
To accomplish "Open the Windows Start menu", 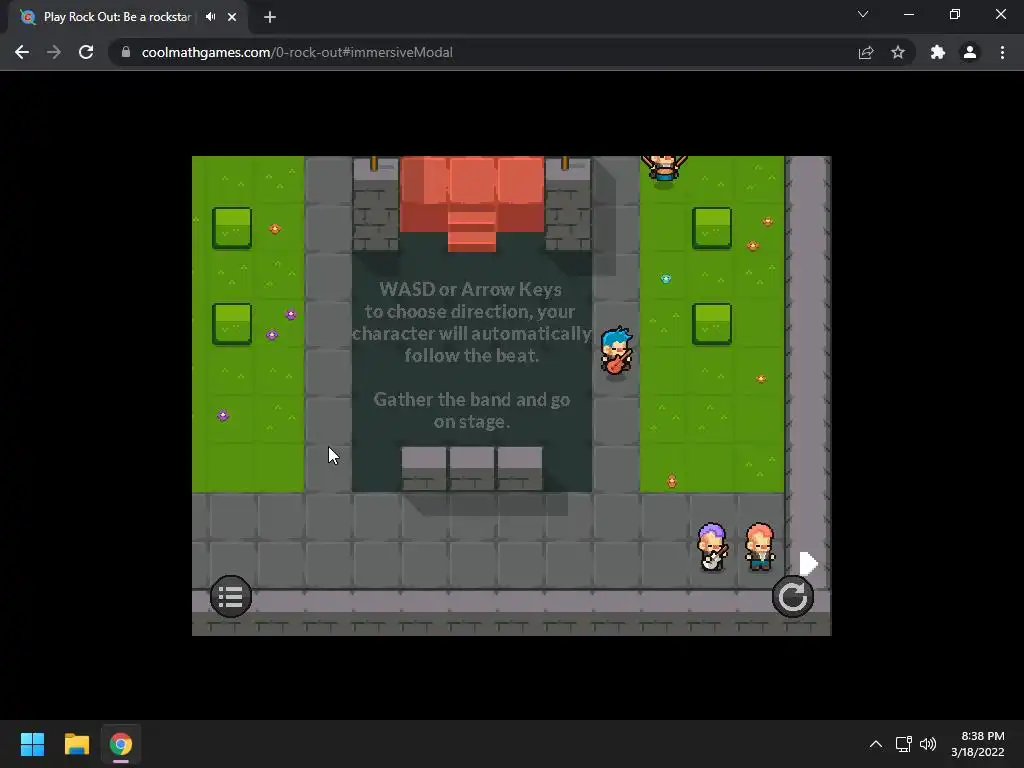I will [x=32, y=744].
